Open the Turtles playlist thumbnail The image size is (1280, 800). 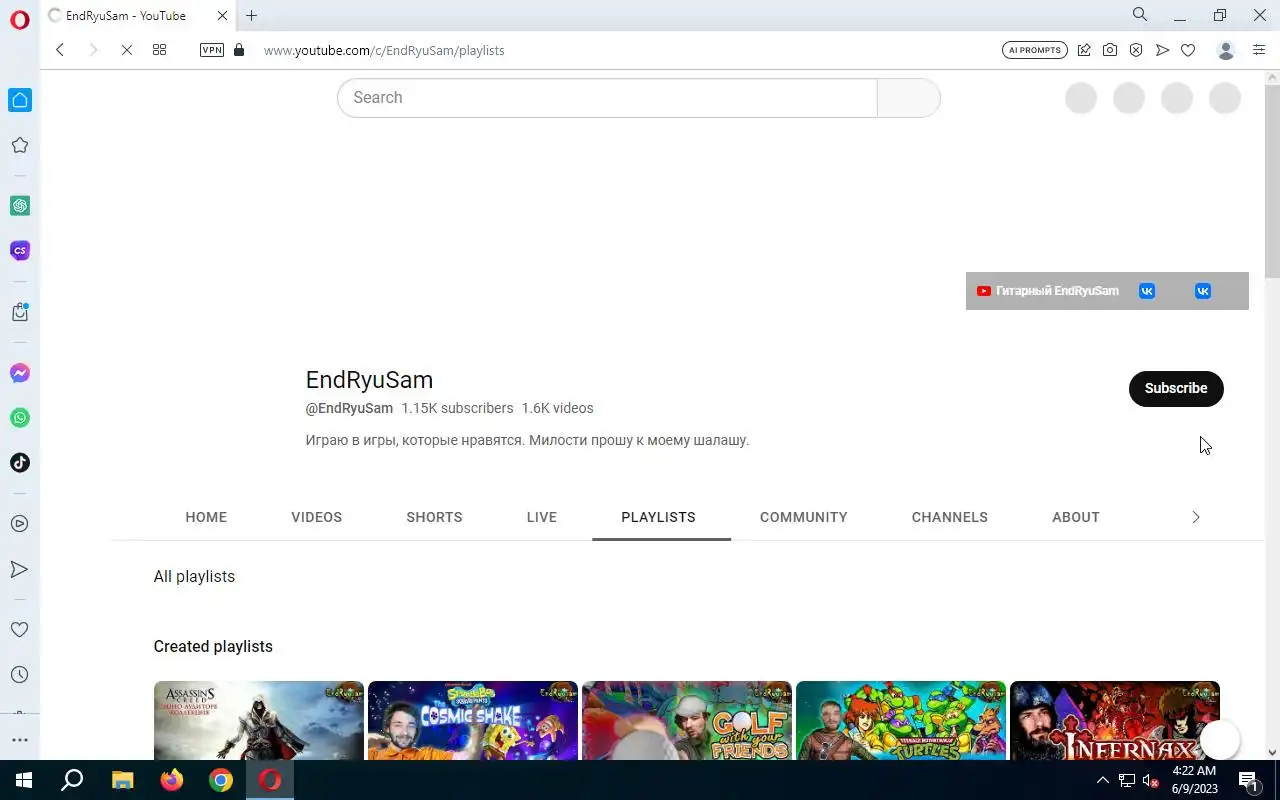pyautogui.click(x=901, y=721)
